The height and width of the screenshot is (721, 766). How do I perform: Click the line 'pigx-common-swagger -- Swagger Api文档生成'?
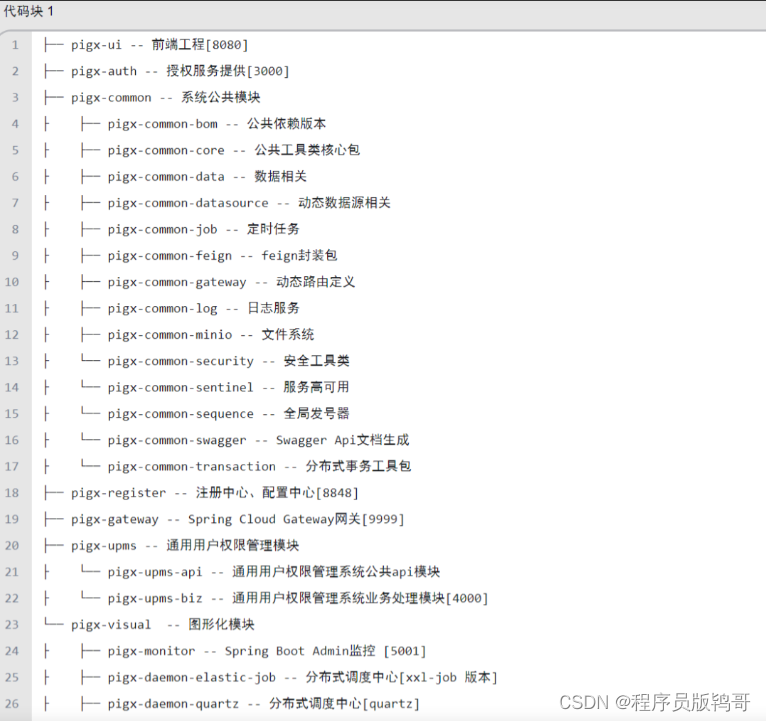[x=258, y=441]
